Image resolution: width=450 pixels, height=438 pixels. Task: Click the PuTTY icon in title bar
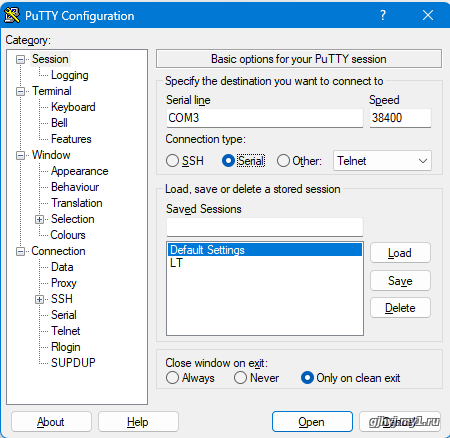coord(12,15)
